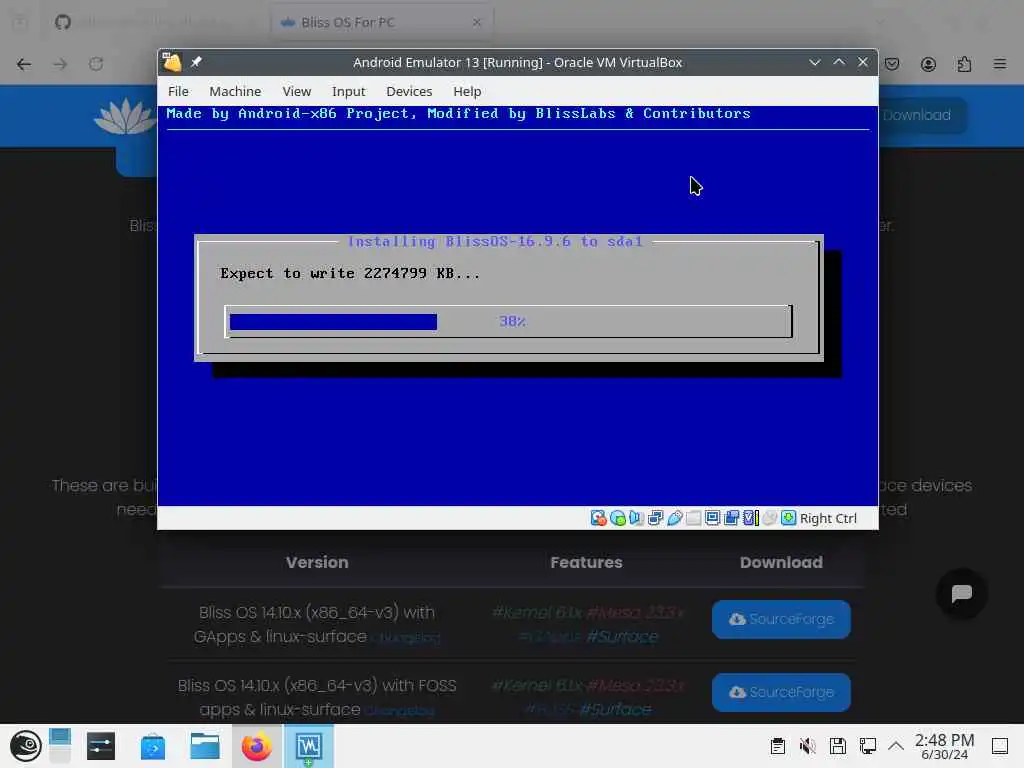
Task: Open Discover software store from taskbar
Action: [x=153, y=746]
